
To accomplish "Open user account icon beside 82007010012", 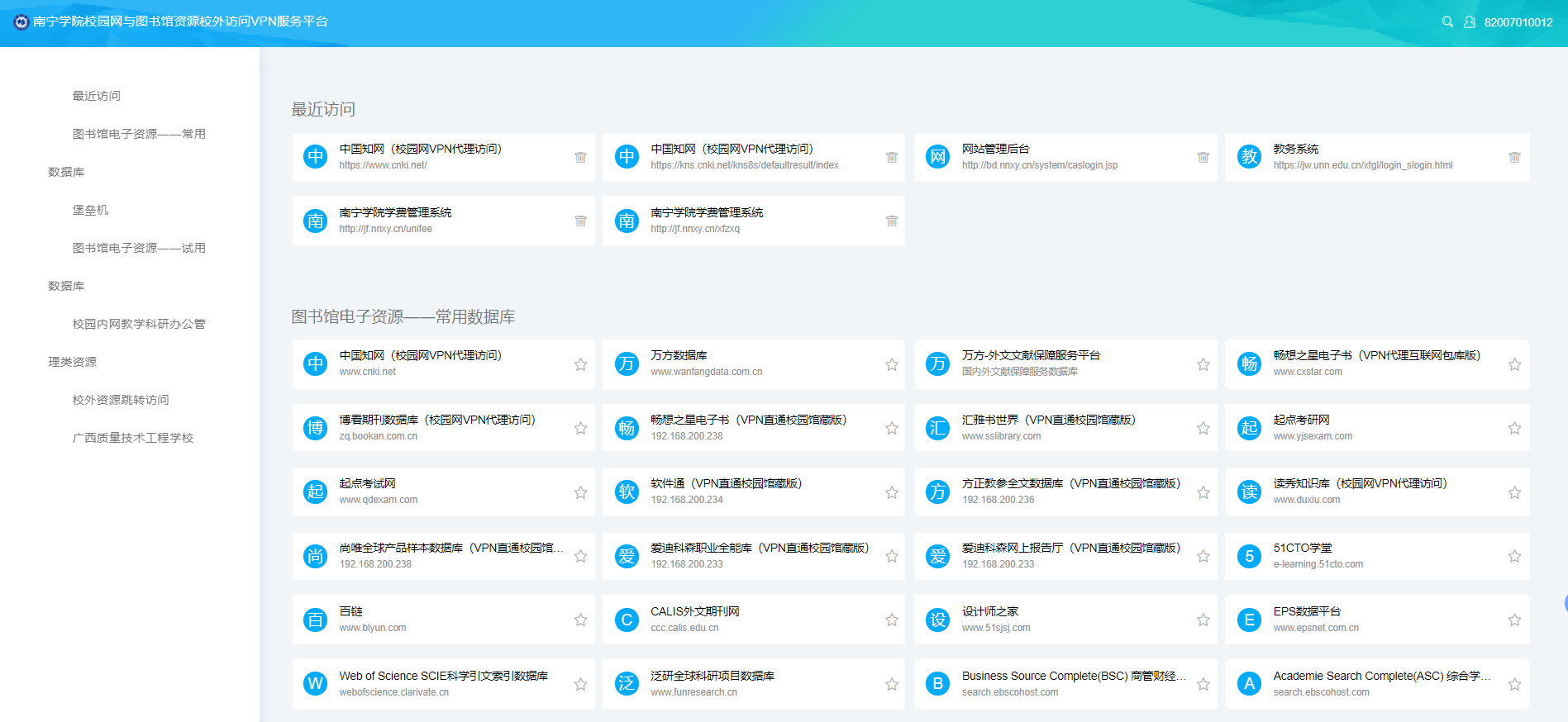I will [x=1470, y=22].
